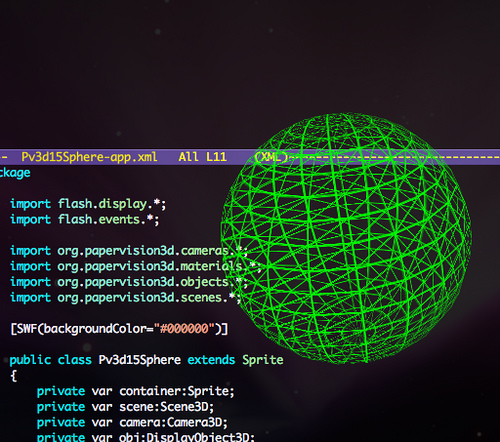Click the opening curly brace of the class
The height and width of the screenshot is (442, 500).
[x=14, y=376]
